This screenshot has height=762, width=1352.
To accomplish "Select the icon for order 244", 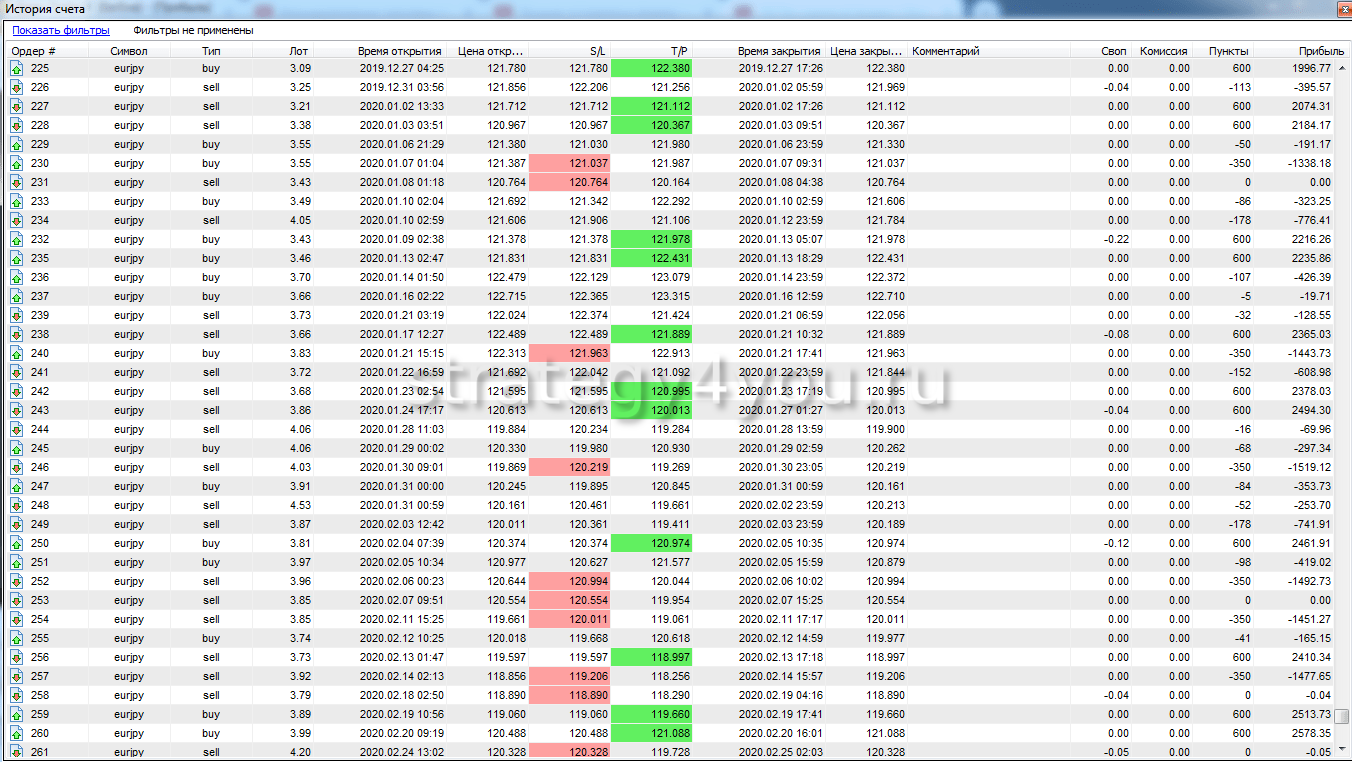I will pos(17,429).
